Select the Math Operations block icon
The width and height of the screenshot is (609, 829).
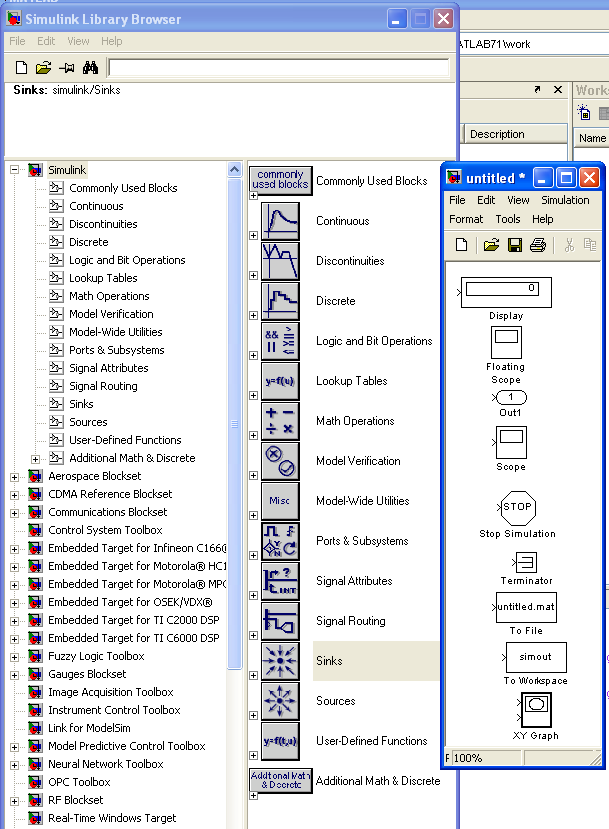(280, 421)
